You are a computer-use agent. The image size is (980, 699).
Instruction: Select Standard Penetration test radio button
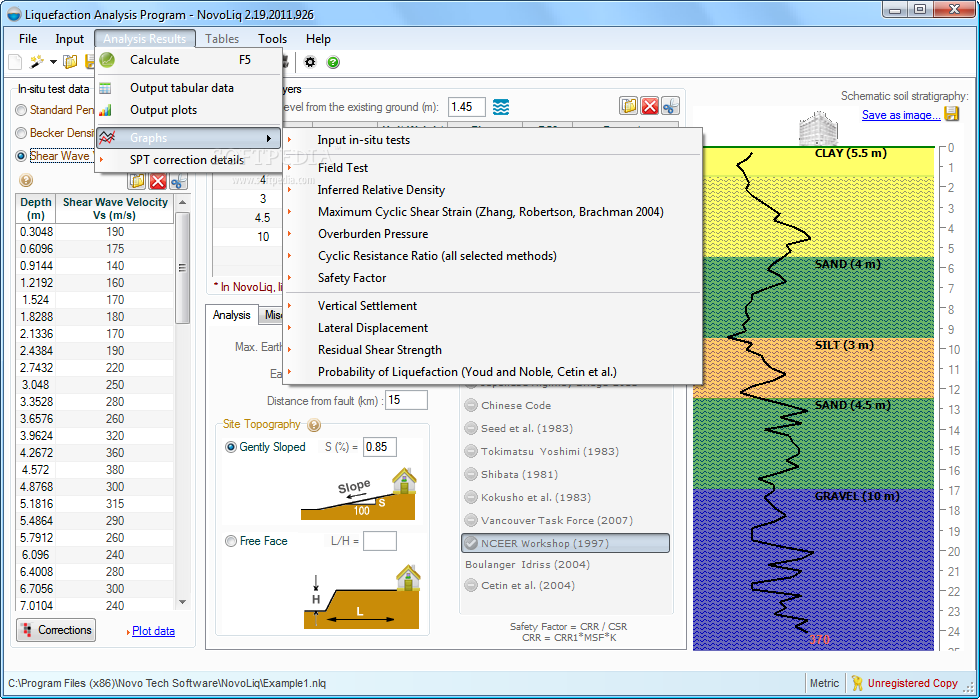click(x=21, y=110)
